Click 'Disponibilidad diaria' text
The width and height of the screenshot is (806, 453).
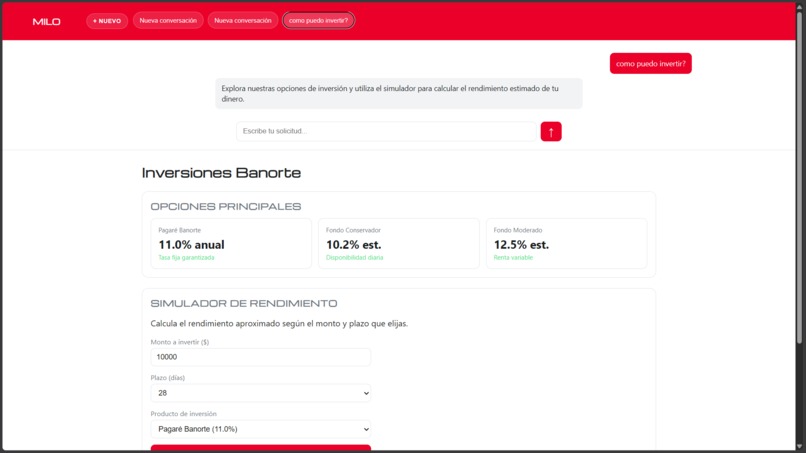click(x=354, y=258)
